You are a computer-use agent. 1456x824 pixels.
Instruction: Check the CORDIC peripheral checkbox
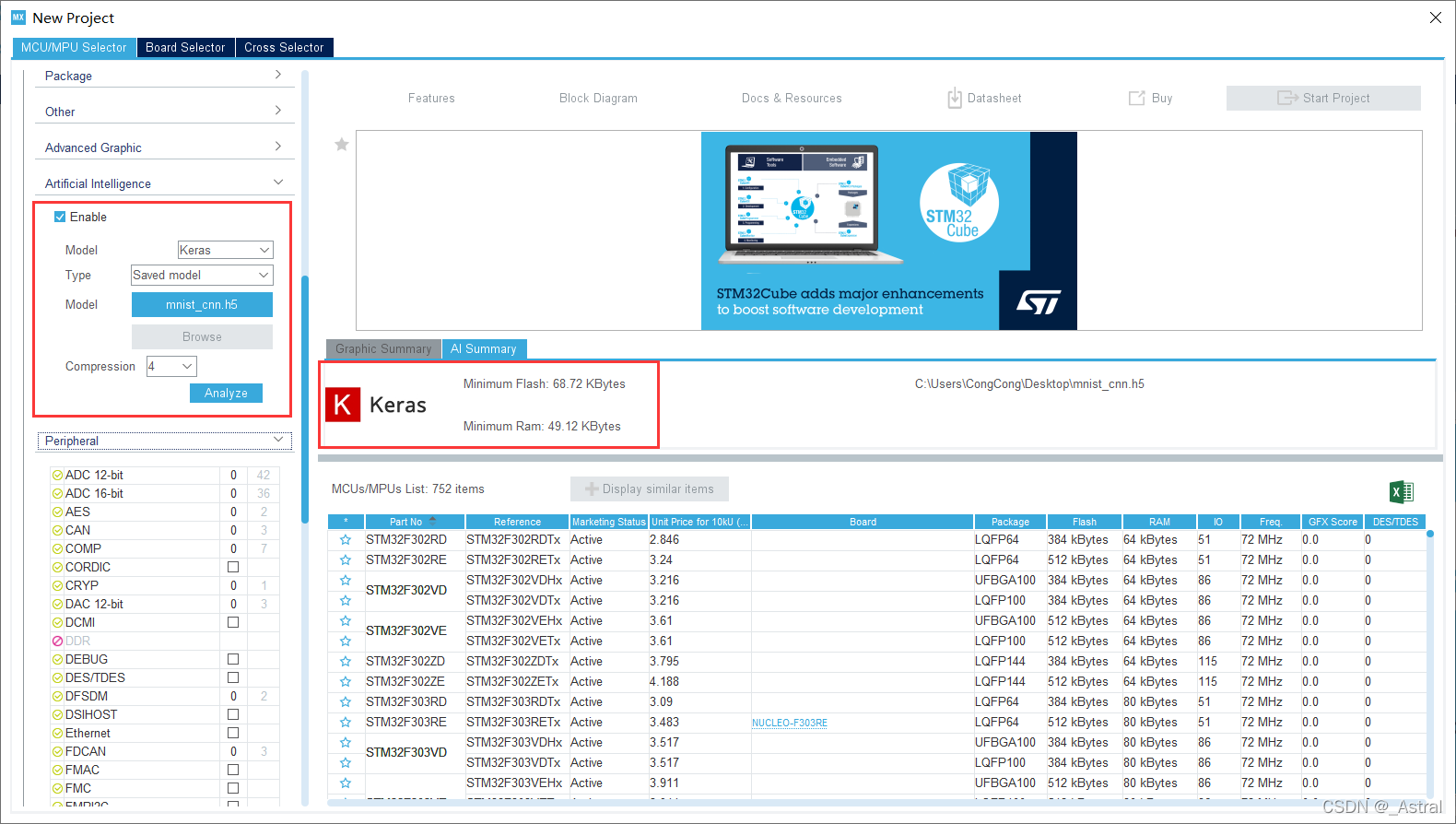233,567
